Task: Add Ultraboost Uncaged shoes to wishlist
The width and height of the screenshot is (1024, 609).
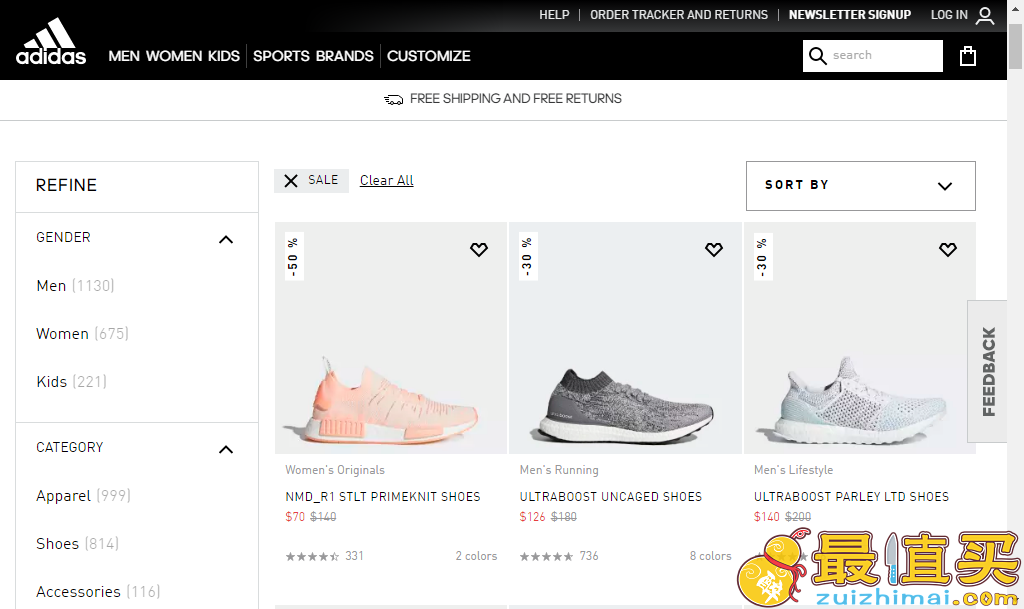Action: (714, 249)
